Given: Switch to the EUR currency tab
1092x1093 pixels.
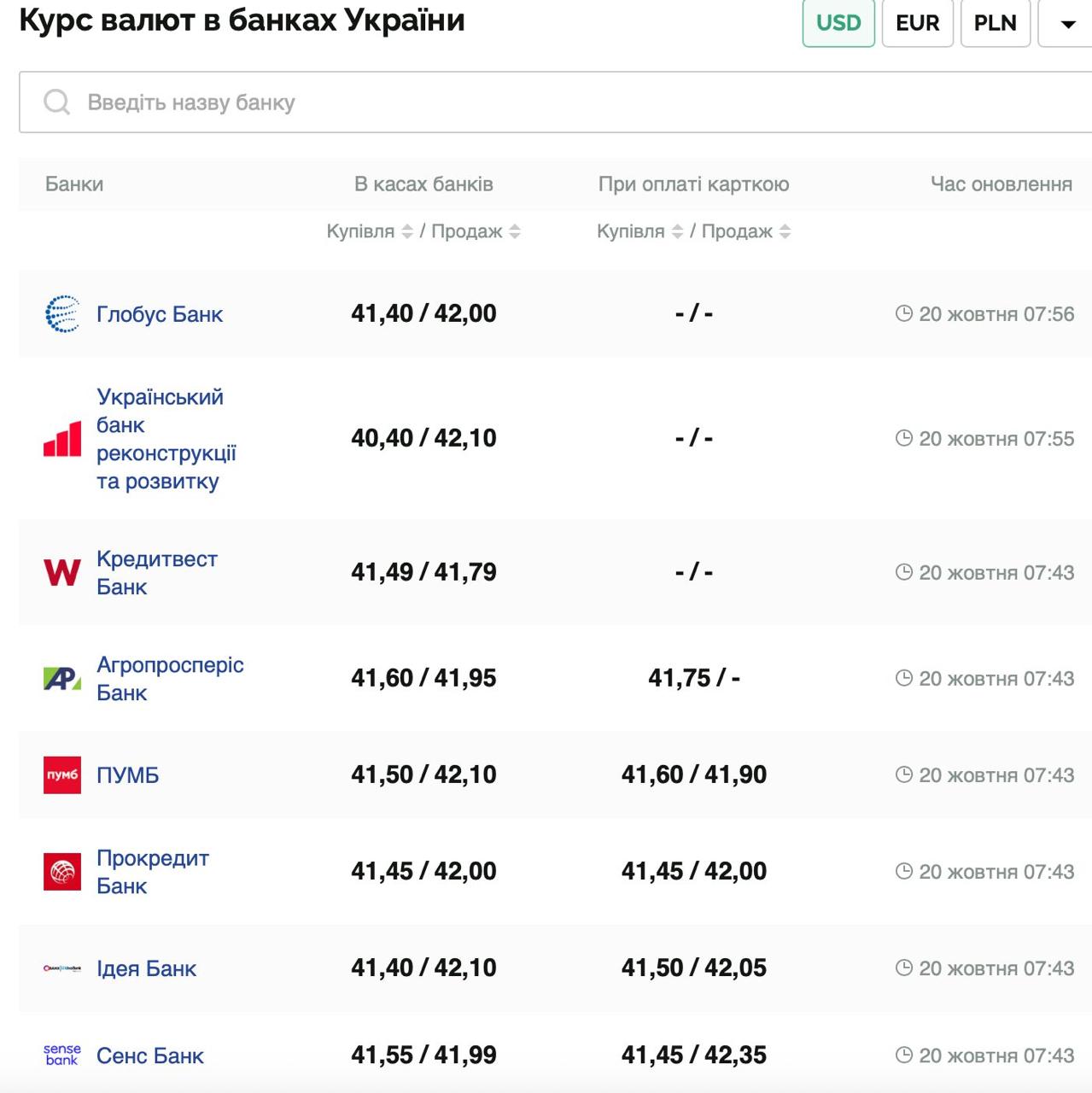Looking at the screenshot, I should 917,23.
